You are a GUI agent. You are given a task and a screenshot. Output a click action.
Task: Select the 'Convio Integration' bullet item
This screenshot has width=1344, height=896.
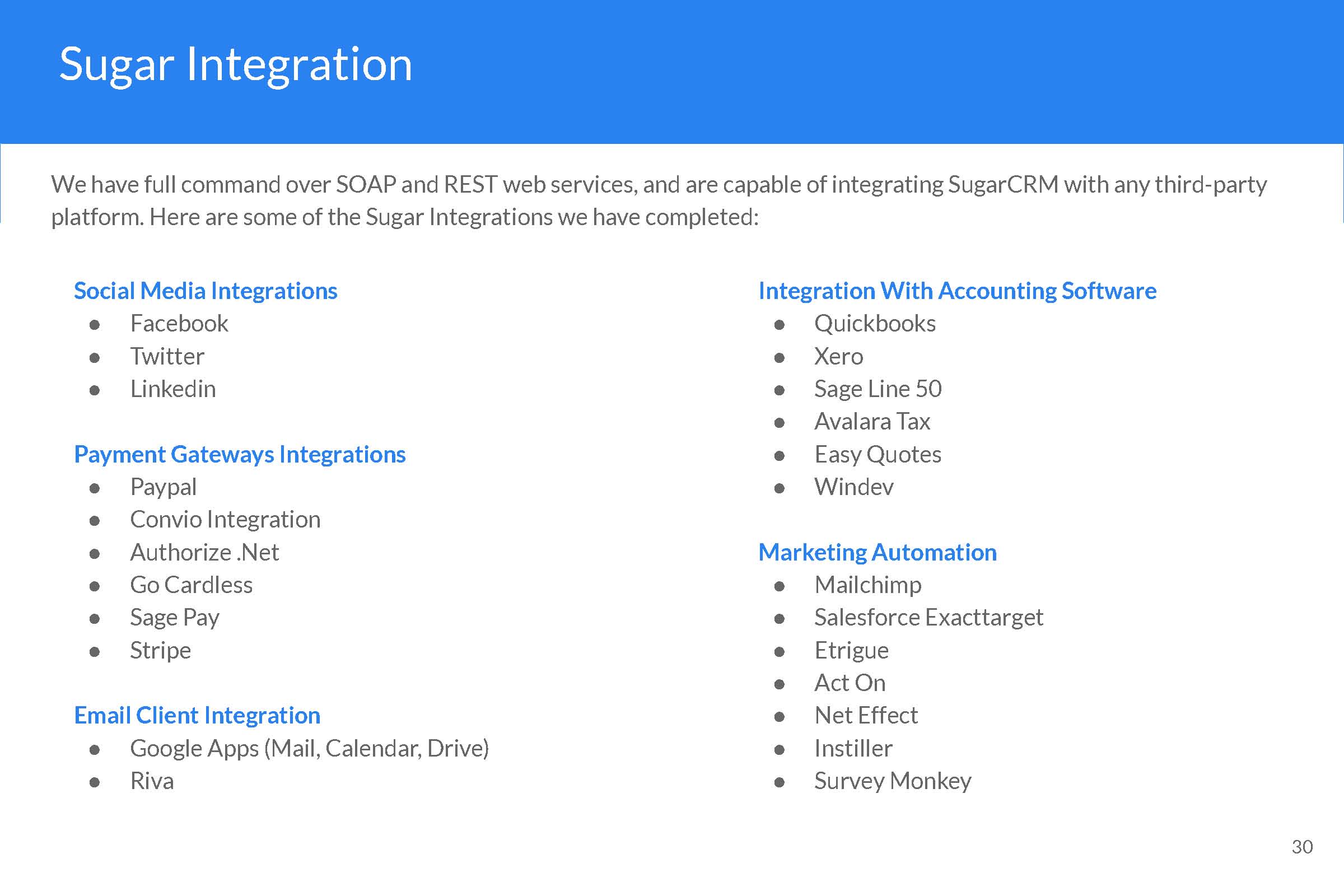(x=225, y=520)
